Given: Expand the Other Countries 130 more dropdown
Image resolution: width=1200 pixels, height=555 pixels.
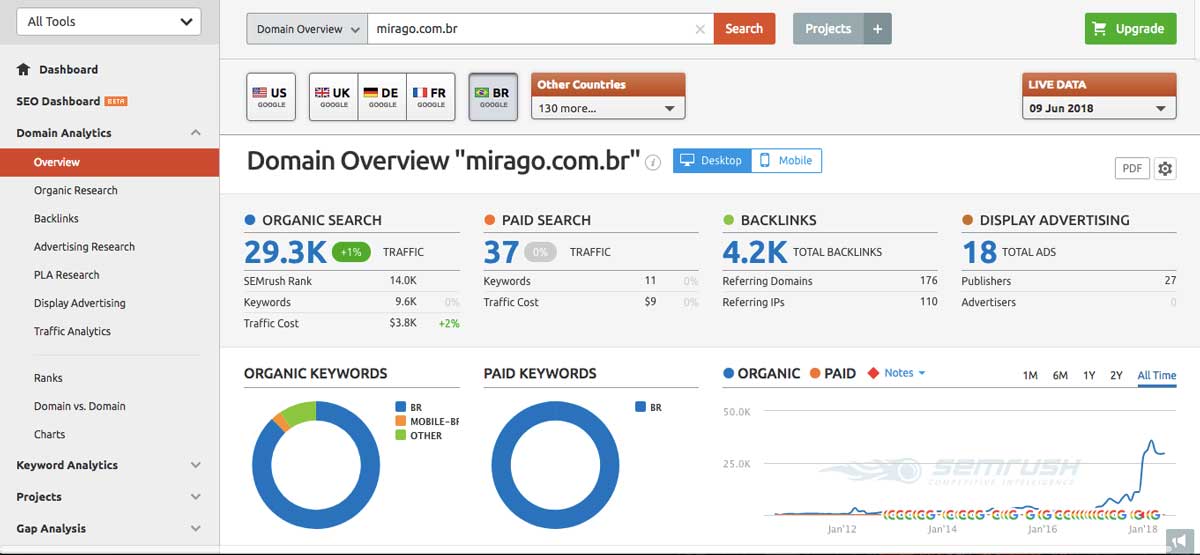Looking at the screenshot, I should [608, 108].
